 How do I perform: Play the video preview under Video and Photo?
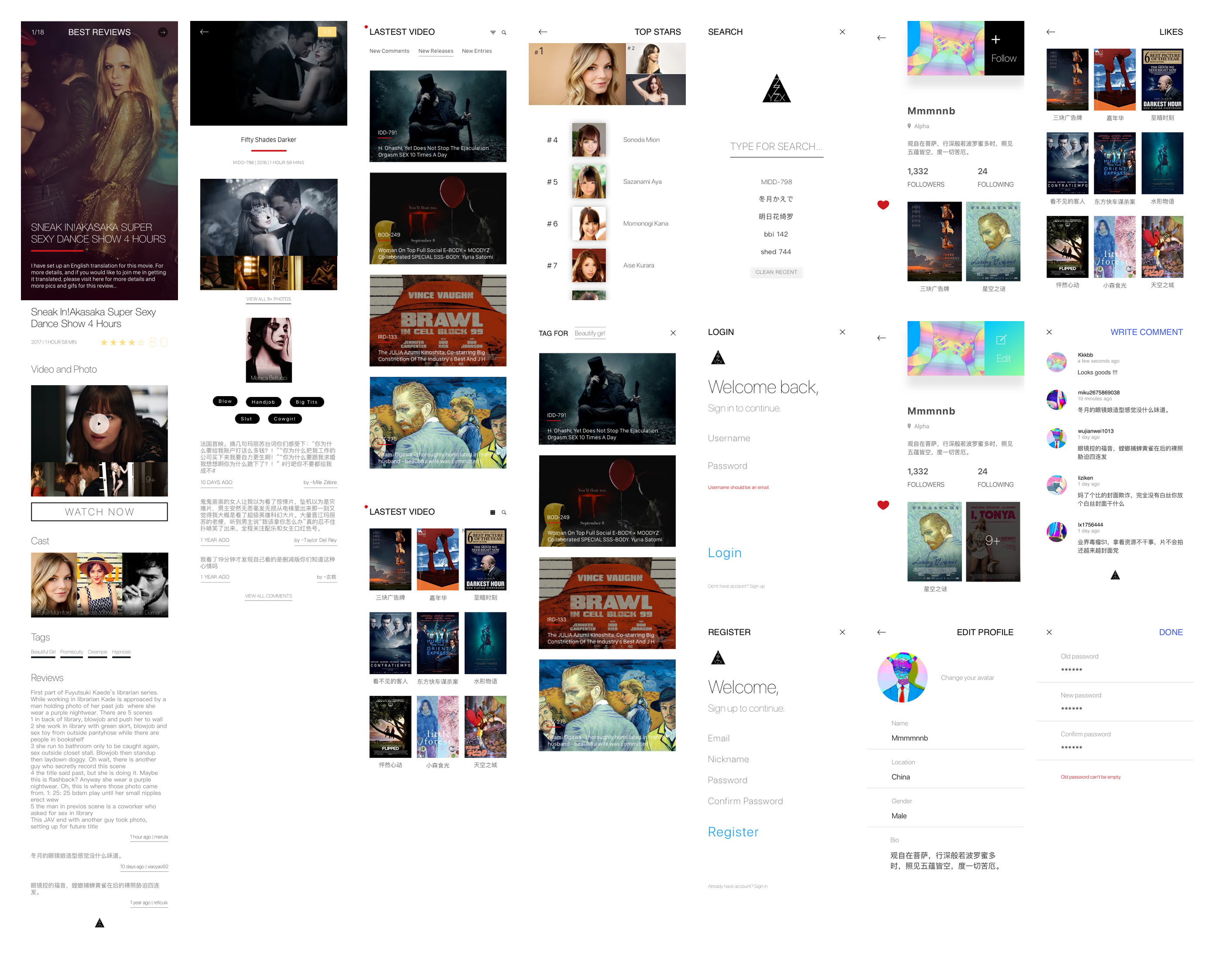[x=99, y=424]
